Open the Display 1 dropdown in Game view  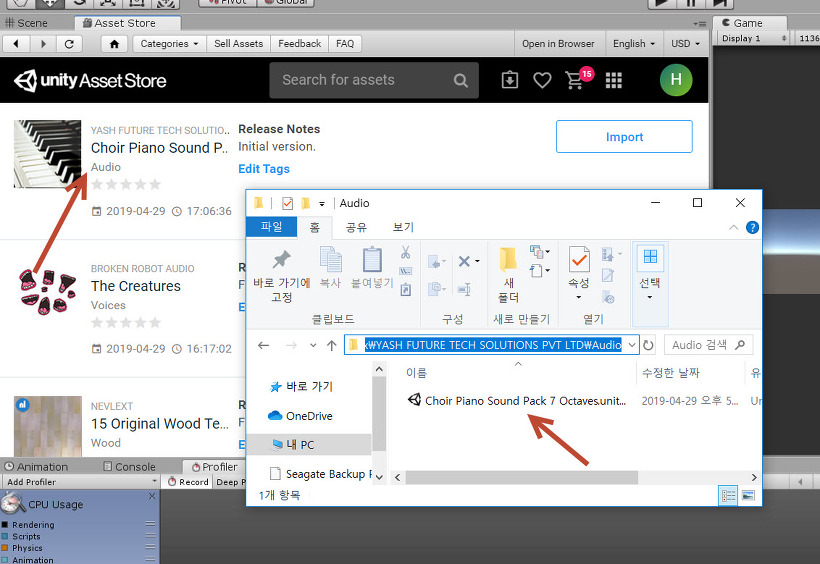coord(754,38)
